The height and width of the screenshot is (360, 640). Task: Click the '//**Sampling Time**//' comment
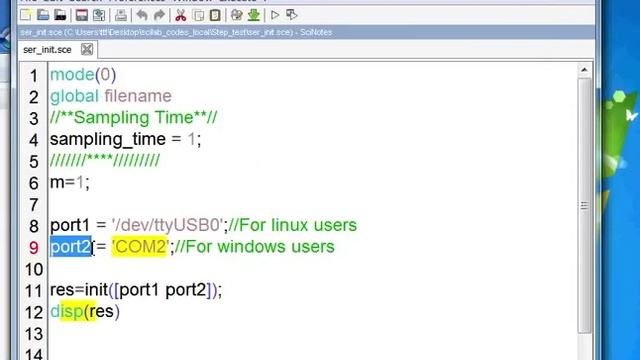point(133,118)
